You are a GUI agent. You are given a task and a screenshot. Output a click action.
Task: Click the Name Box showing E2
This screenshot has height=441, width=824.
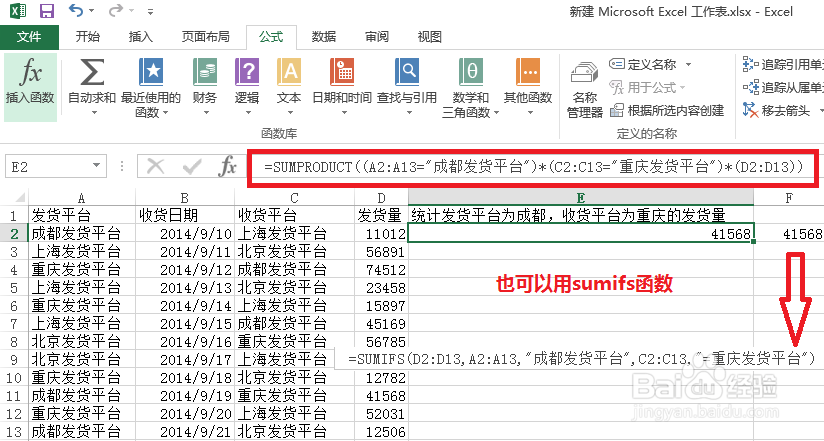click(48, 167)
